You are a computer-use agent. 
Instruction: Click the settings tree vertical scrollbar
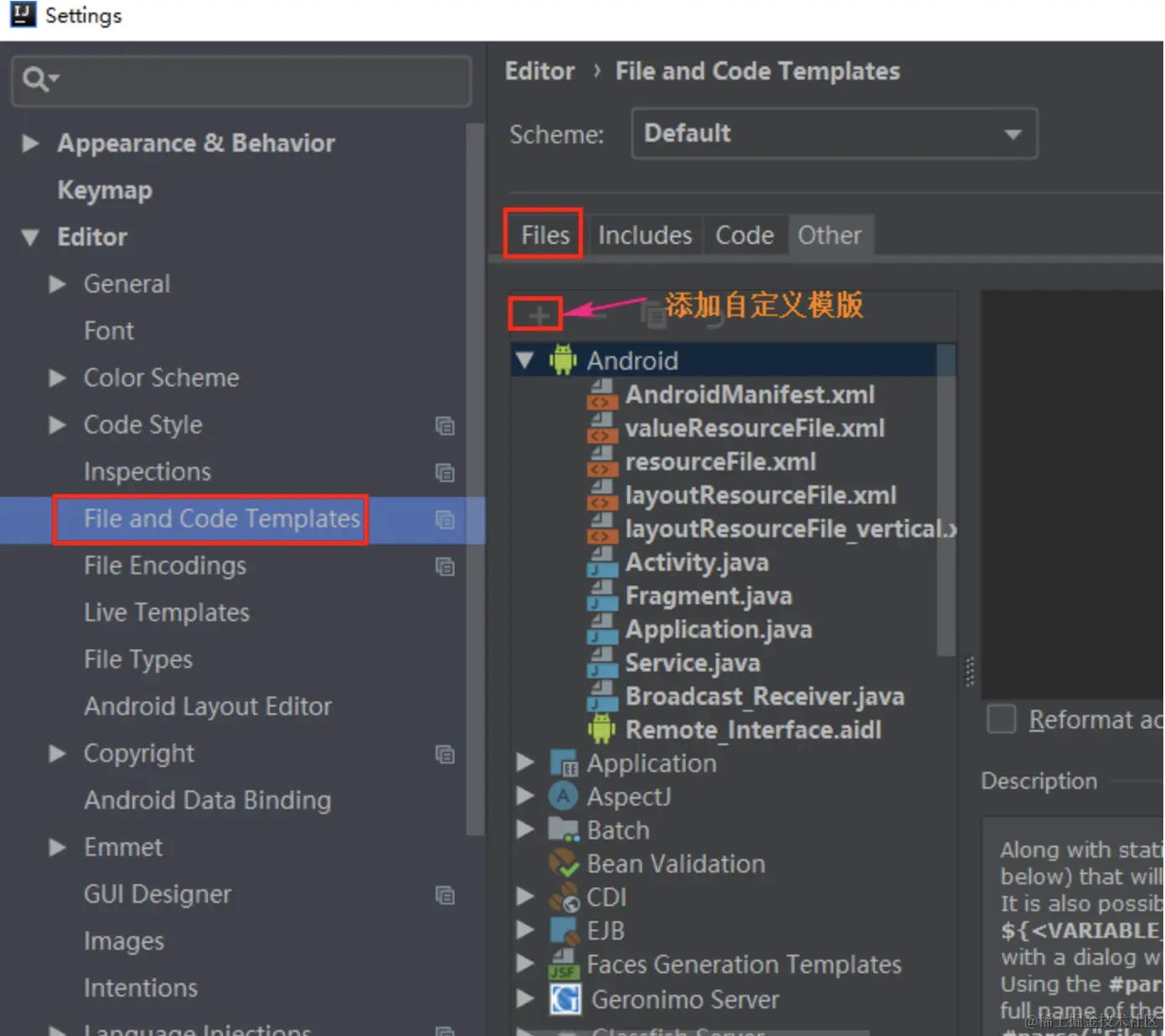pyautogui.click(x=475, y=479)
